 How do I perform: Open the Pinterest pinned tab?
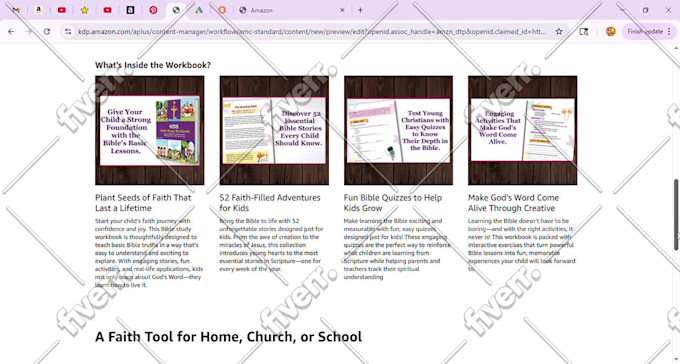point(153,10)
